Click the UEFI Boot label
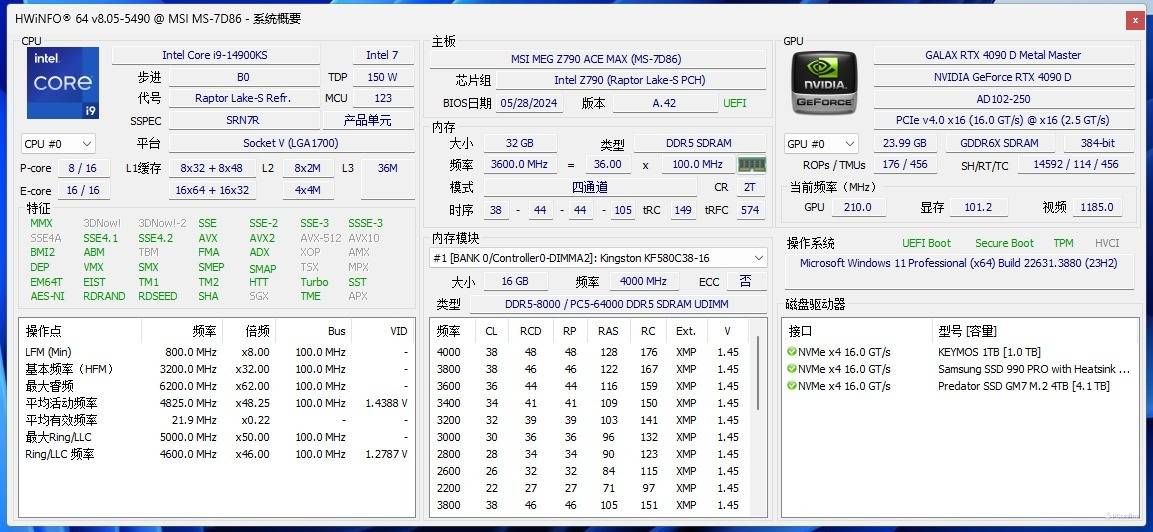The image size is (1153, 532). pyautogui.click(x=927, y=244)
